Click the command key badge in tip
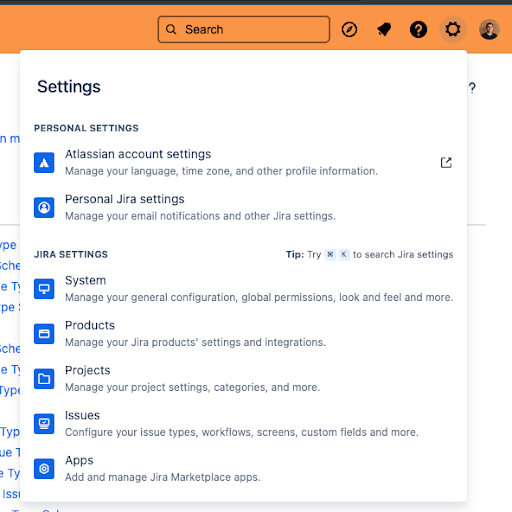The image size is (512, 512). click(x=330, y=255)
